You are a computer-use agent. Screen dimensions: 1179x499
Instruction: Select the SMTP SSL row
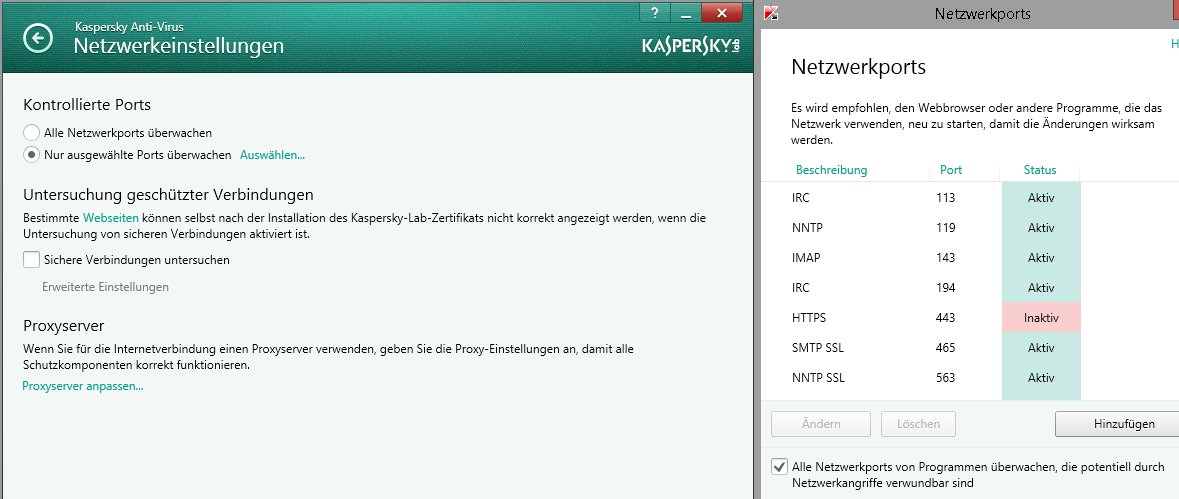pyautogui.click(x=970, y=348)
